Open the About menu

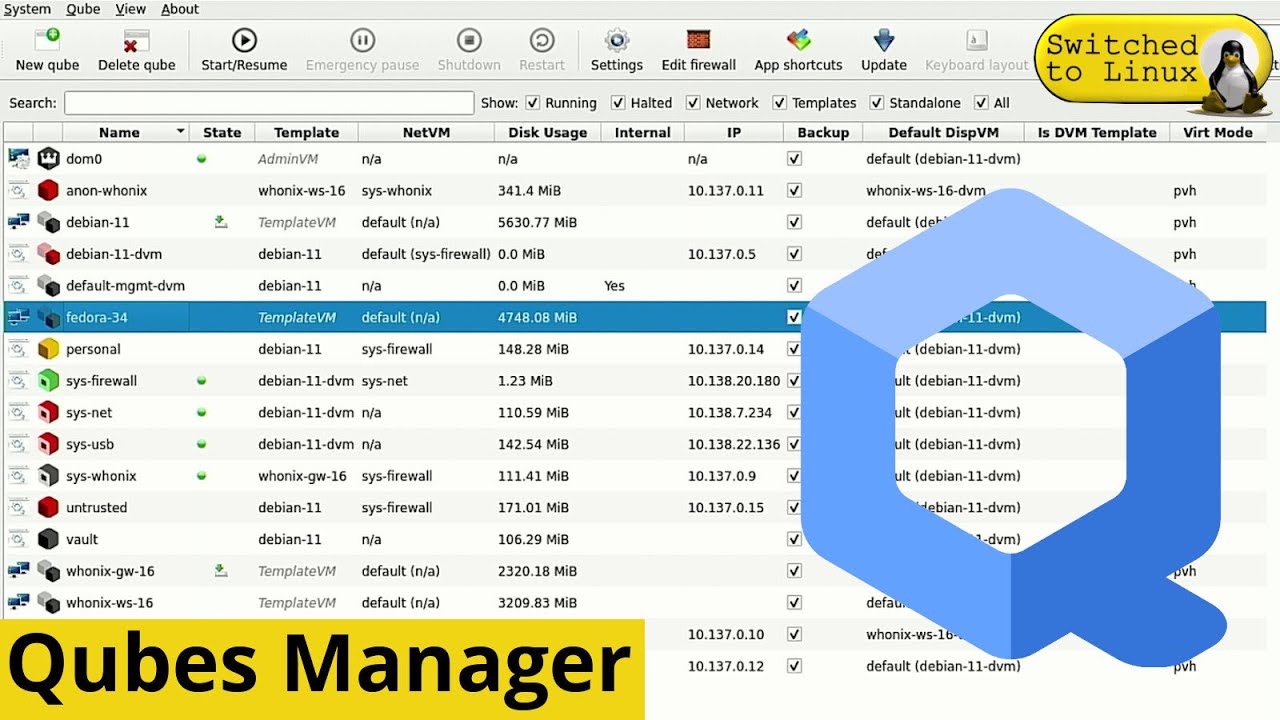coord(180,9)
